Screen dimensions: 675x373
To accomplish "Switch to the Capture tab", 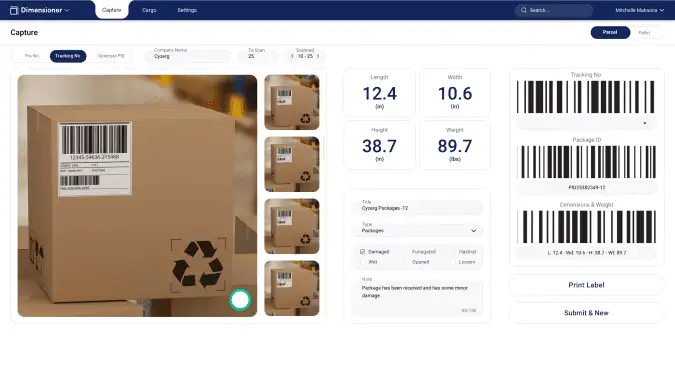I will coord(111,10).
